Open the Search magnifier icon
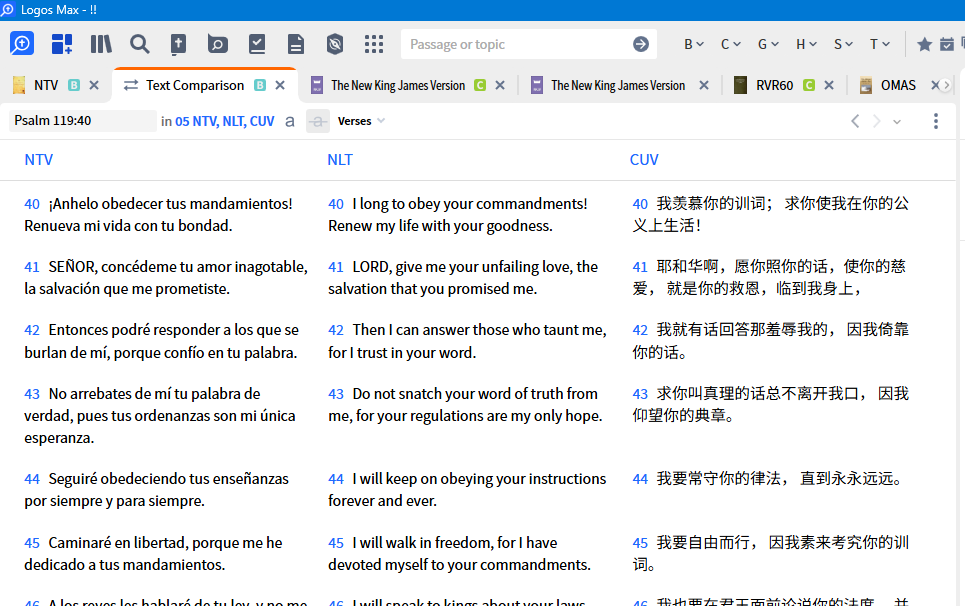The width and height of the screenshot is (965, 606). (140, 44)
